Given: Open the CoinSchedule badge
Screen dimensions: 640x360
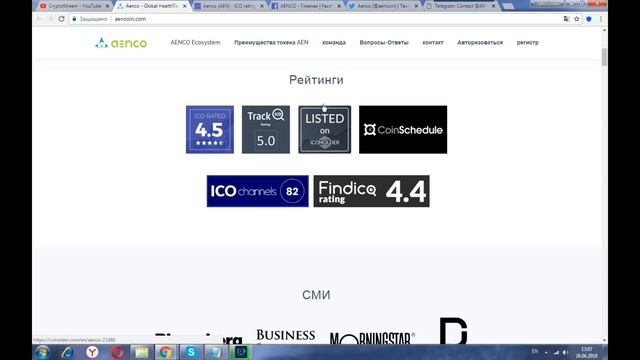Looking at the screenshot, I should coord(403,129).
